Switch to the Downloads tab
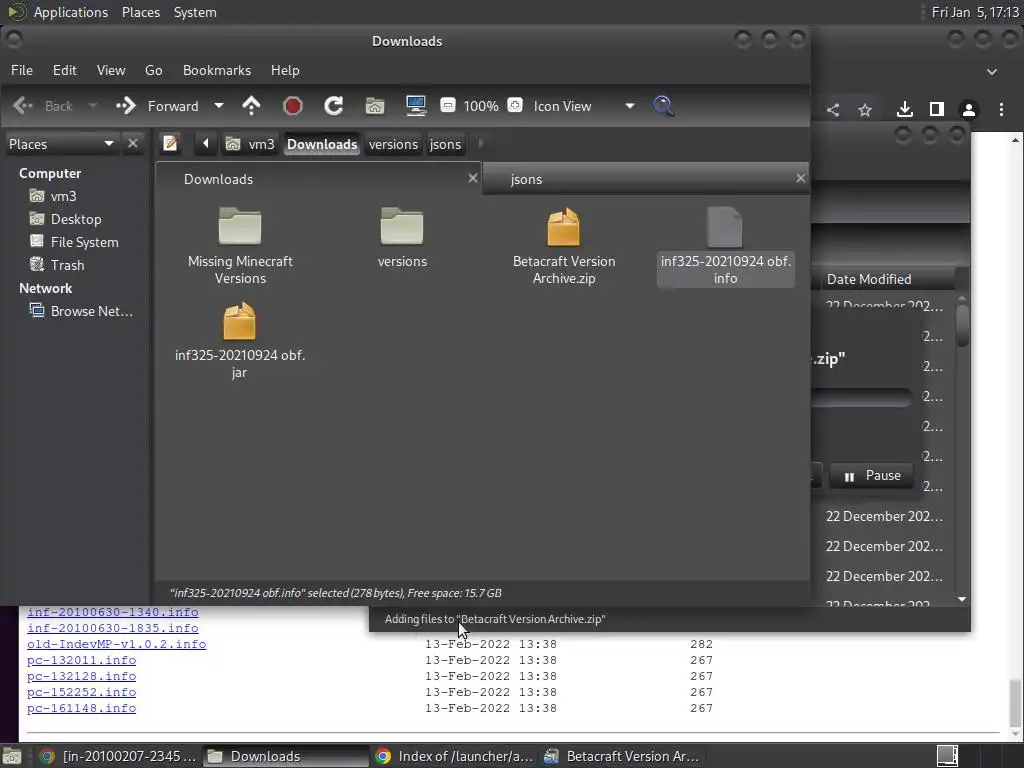1024x768 pixels. coord(319,179)
